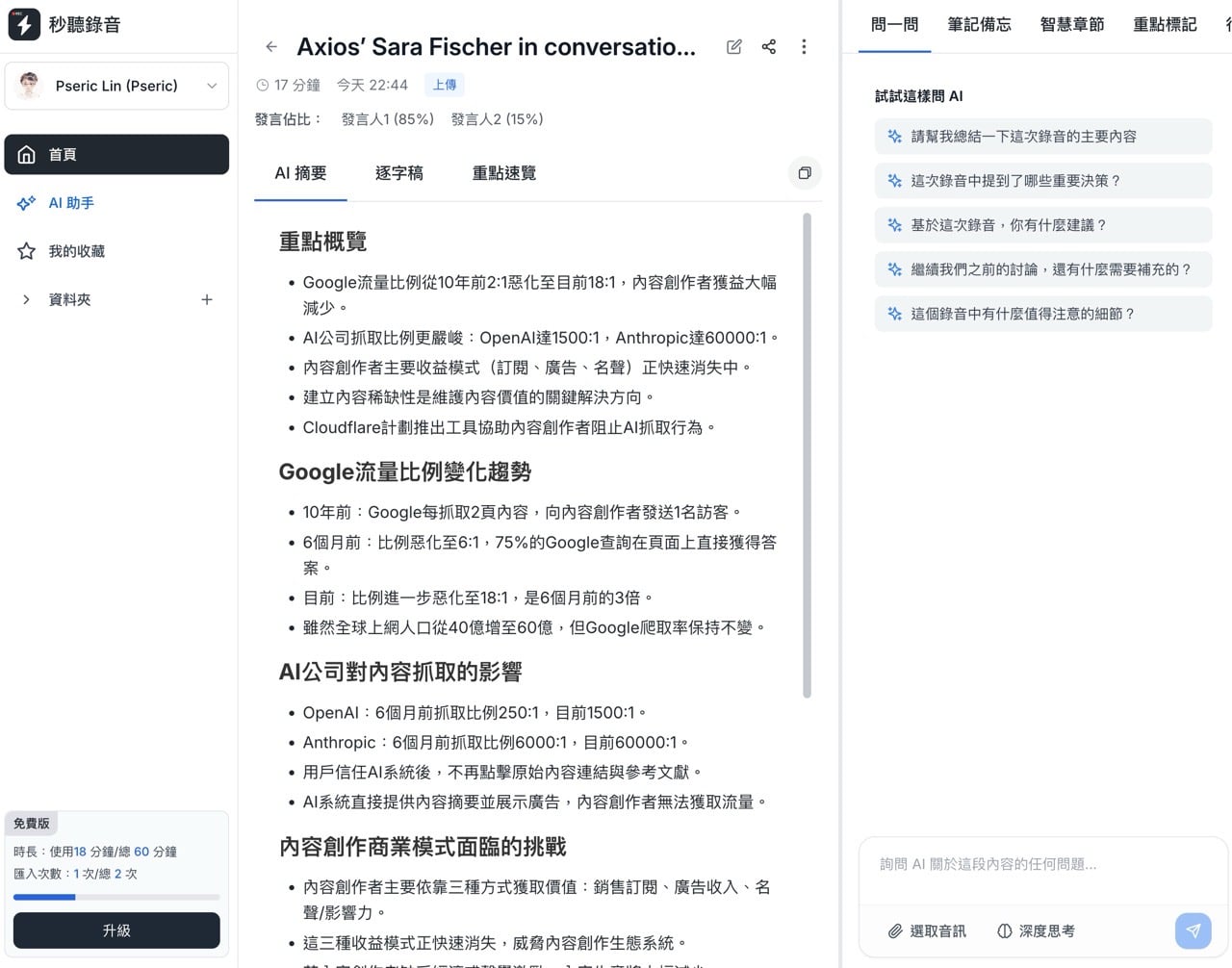Click plus to add a new folder
This screenshot has height=968, width=1232.
pyautogui.click(x=207, y=299)
